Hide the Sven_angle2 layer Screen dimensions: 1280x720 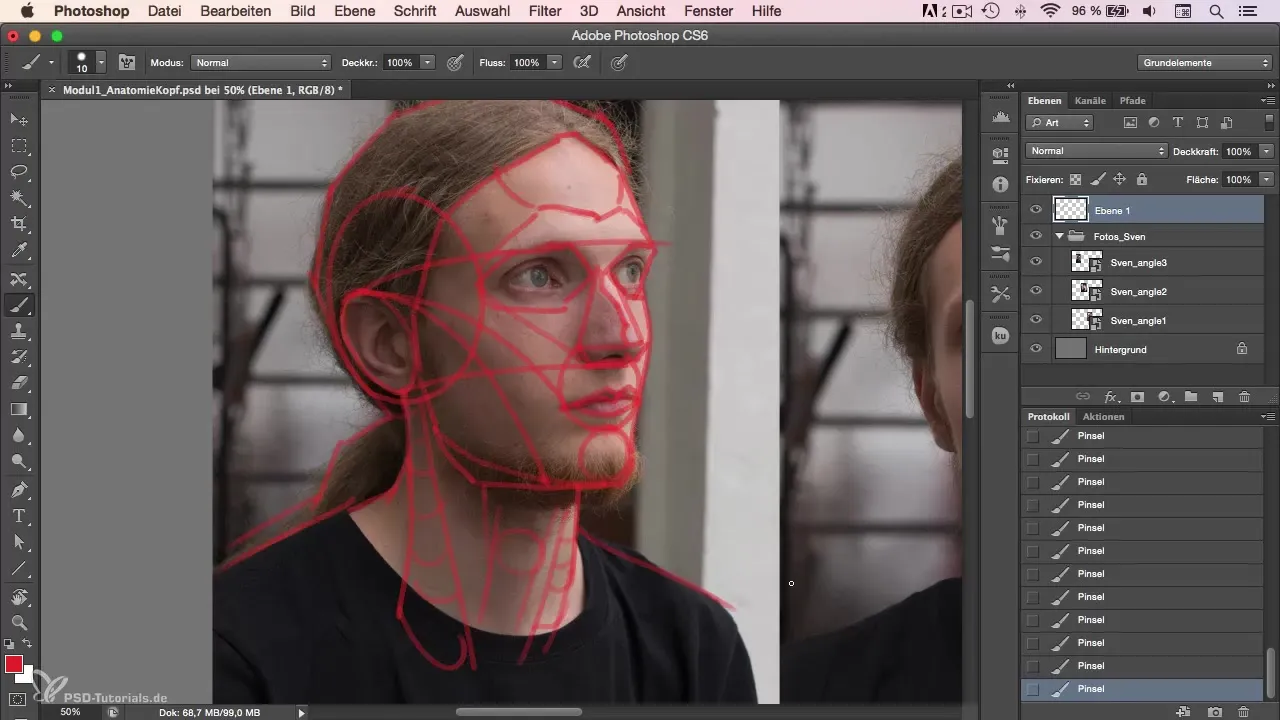click(x=1036, y=291)
